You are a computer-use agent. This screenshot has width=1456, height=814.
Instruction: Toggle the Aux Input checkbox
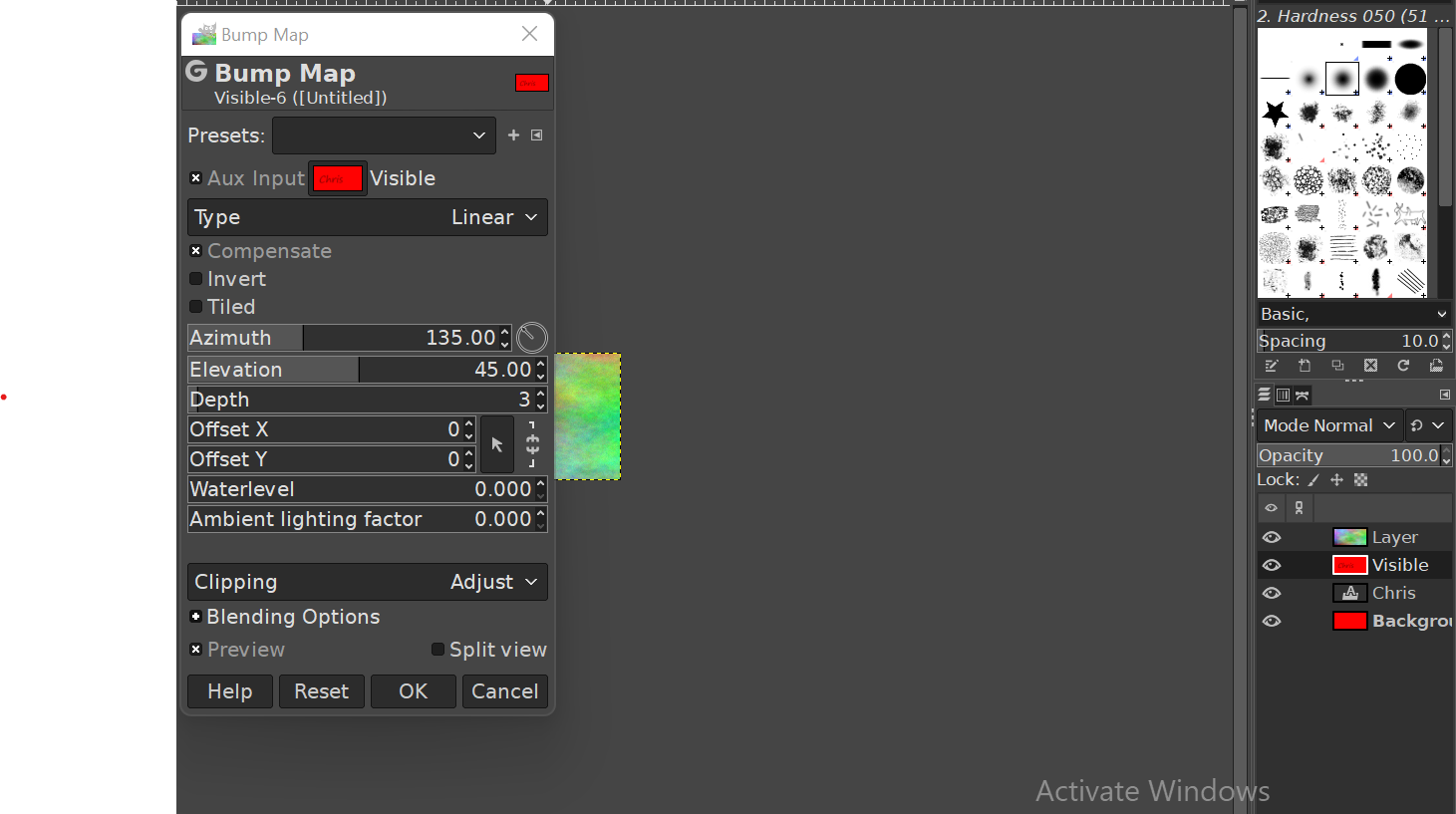pyautogui.click(x=195, y=178)
